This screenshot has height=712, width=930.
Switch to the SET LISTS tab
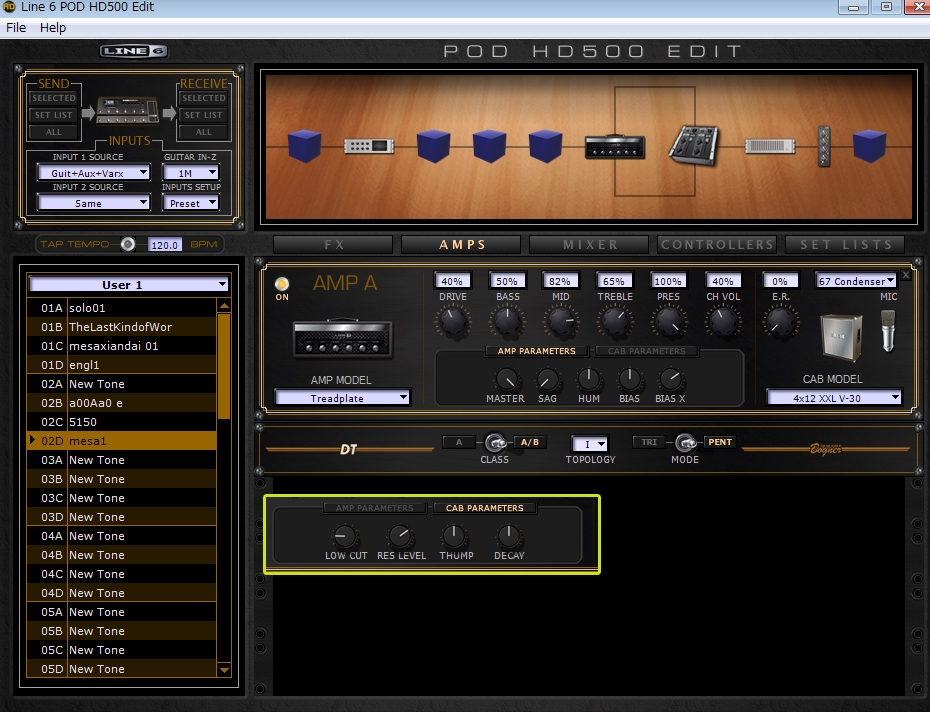click(x=845, y=244)
